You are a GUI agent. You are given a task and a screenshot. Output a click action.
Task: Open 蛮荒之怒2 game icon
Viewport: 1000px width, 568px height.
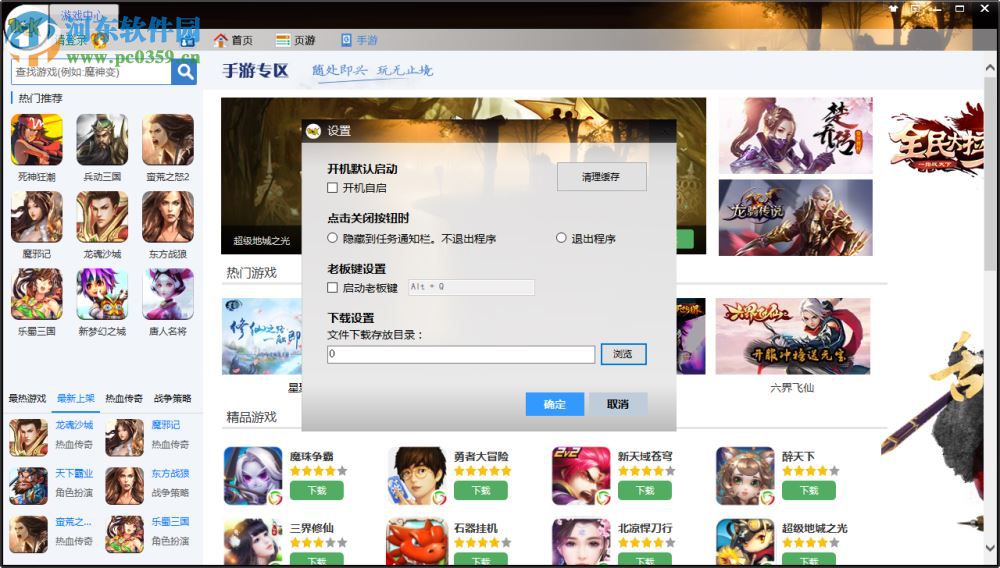168,140
